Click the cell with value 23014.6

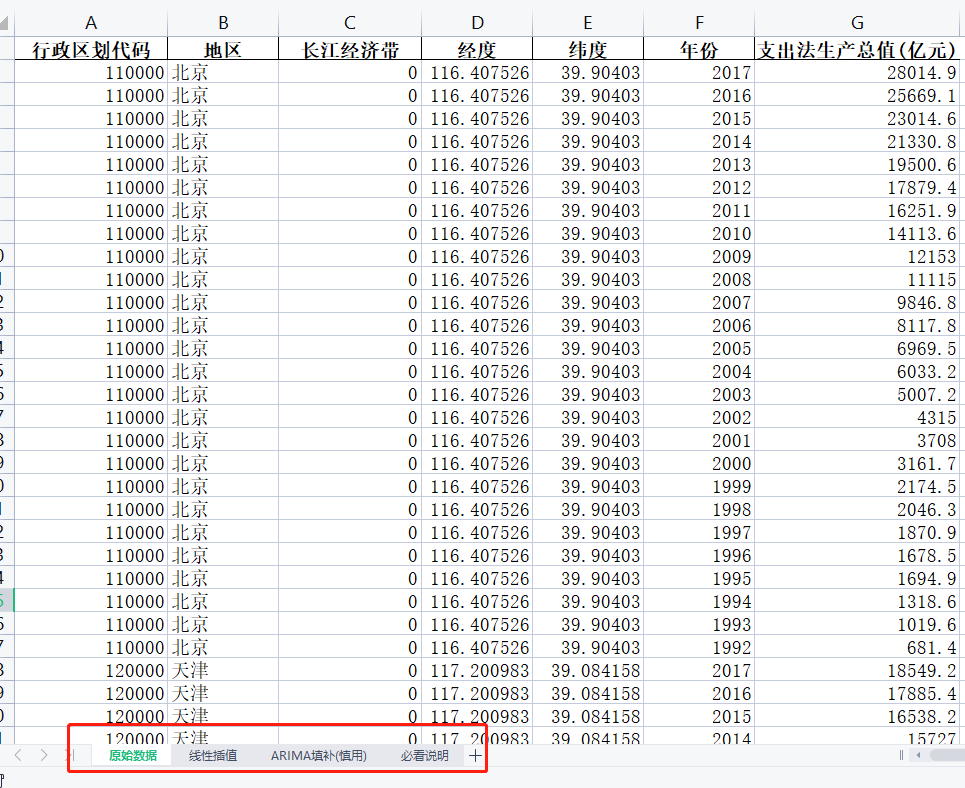857,118
